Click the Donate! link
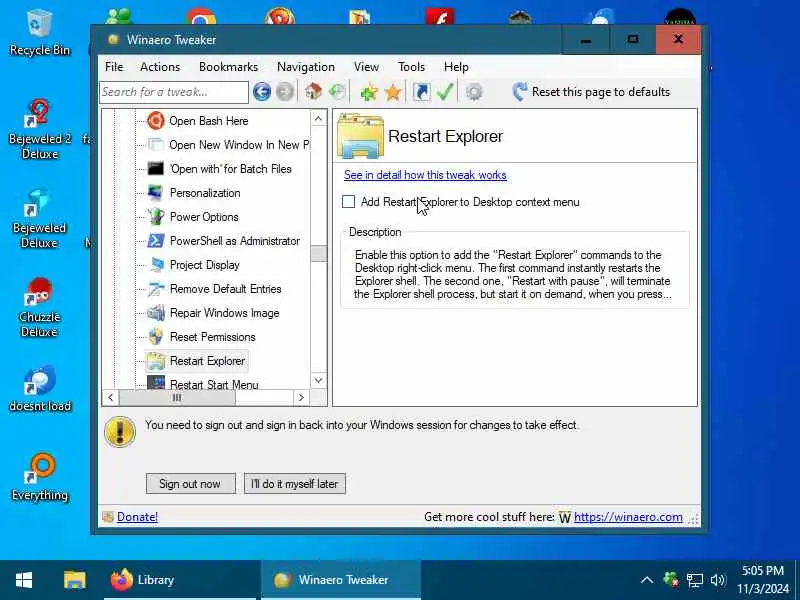 pos(137,517)
